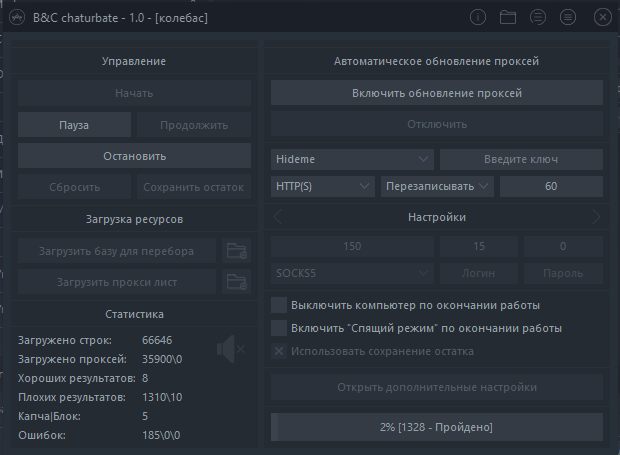
Task: Open the HTTP(S) proxy type dropdown
Action: pos(323,186)
